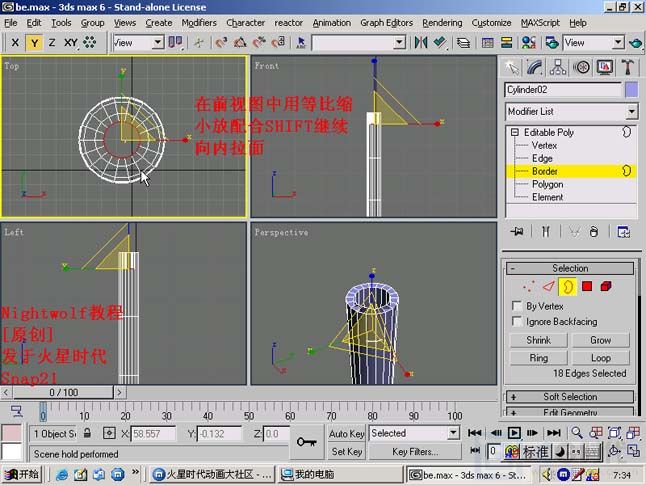The height and width of the screenshot is (485, 646).
Task: Select Edge sub-object level in stack
Action: (542, 158)
